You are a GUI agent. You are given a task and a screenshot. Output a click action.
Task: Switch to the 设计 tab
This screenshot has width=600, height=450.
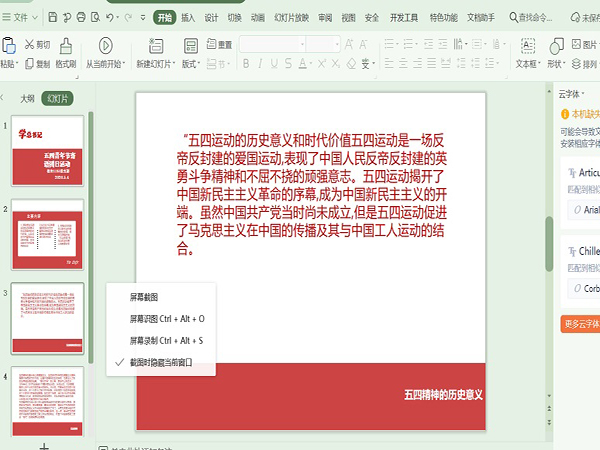211,17
